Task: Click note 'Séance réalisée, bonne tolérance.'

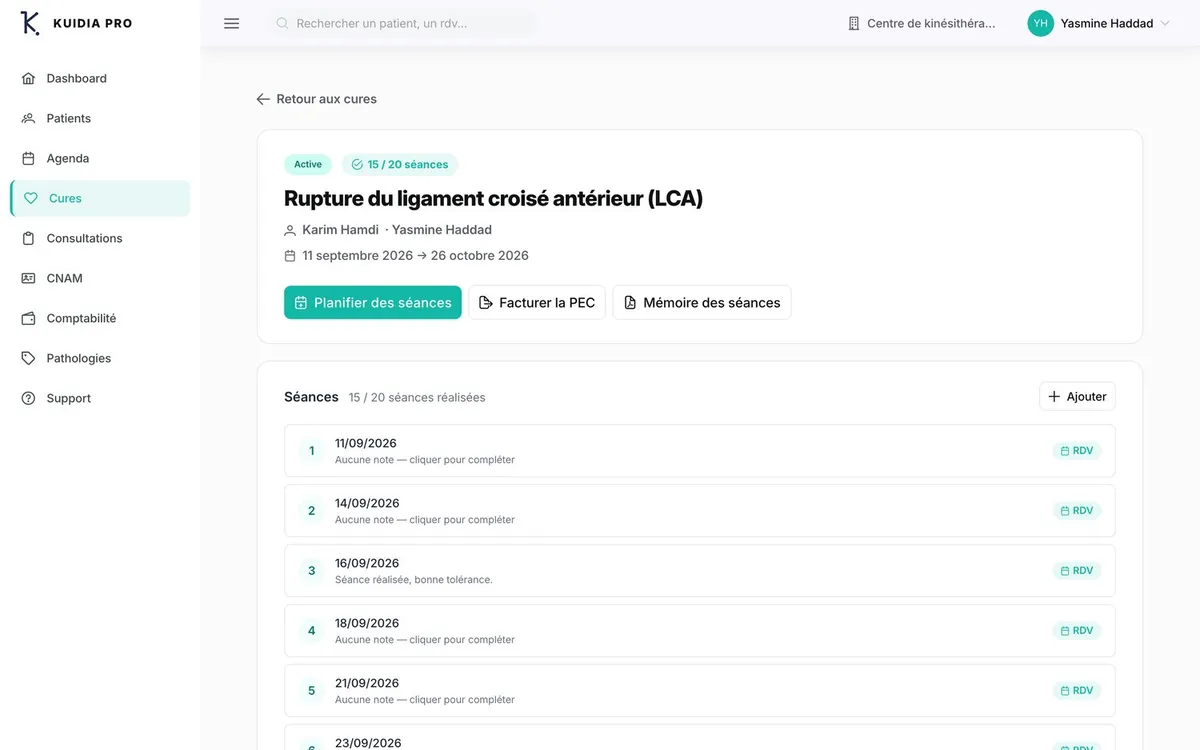Action: point(414,580)
